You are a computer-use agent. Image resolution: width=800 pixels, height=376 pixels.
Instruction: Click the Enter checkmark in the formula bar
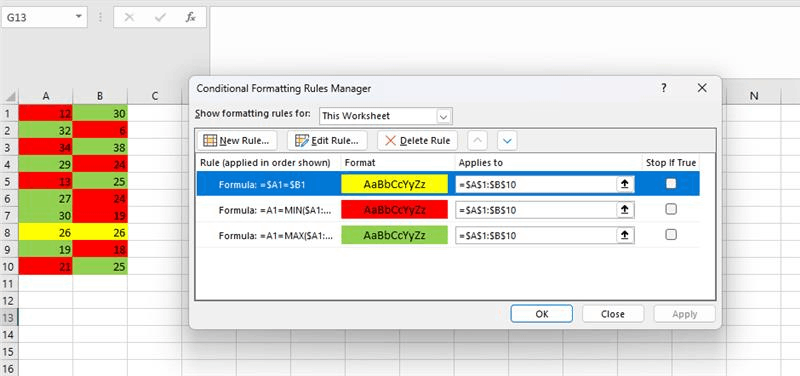160,17
